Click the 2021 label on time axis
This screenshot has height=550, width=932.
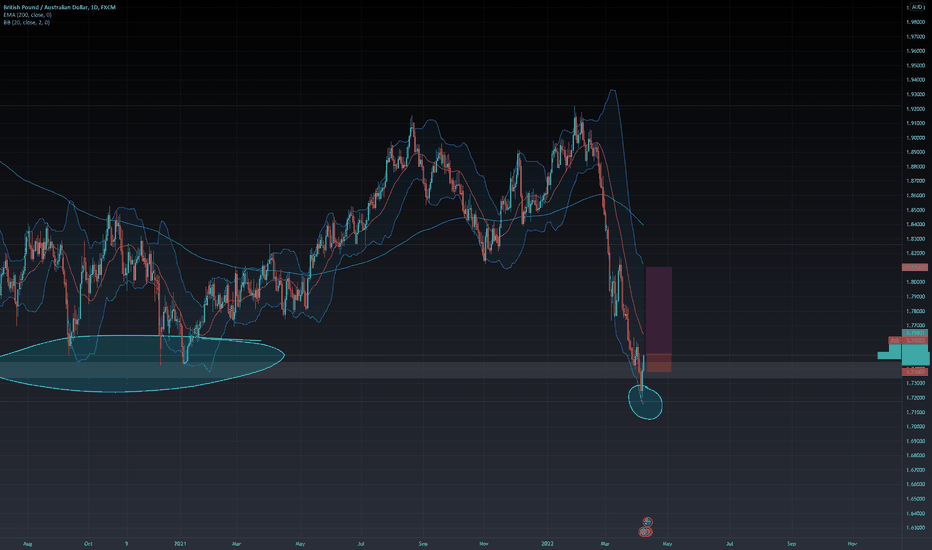tap(180, 543)
